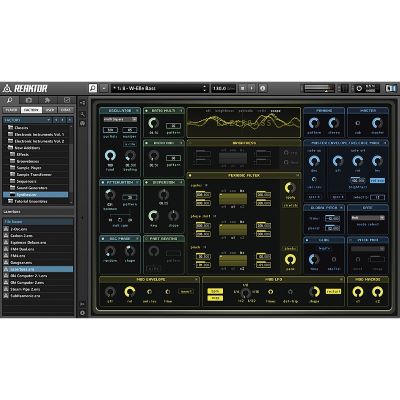400x400 pixels.
Task: Click the round icon under side strip magnifier
Action: coord(83,123)
